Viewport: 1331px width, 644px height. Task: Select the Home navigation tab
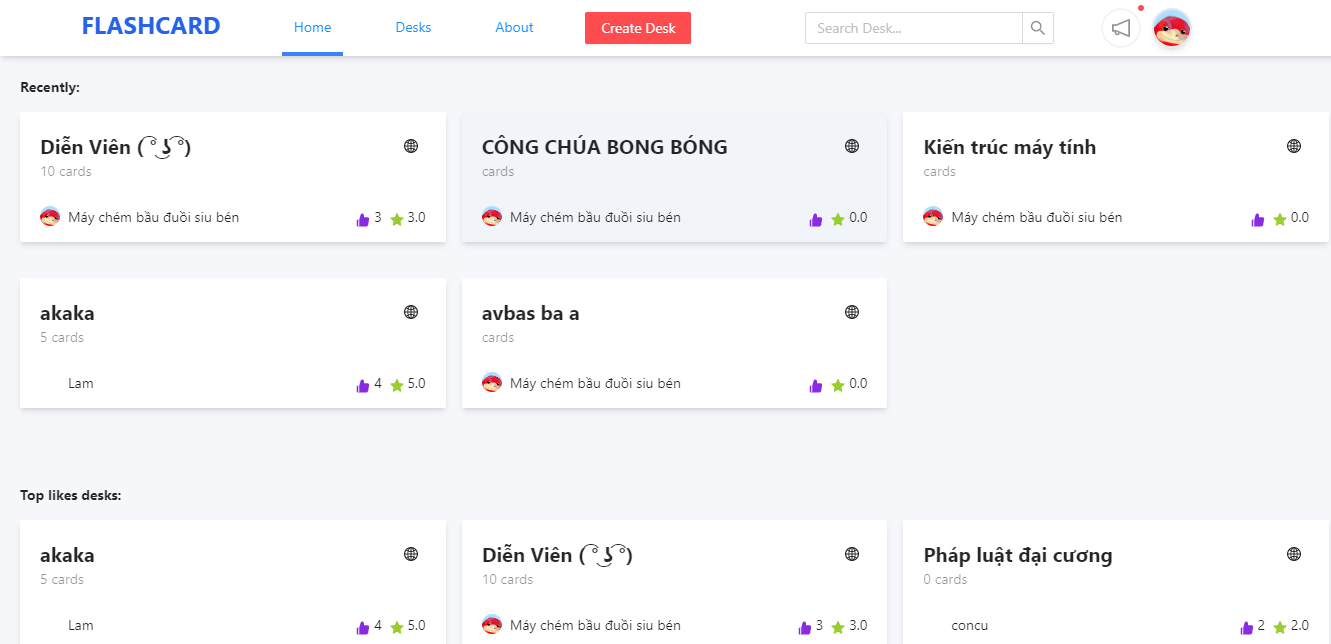coord(312,27)
